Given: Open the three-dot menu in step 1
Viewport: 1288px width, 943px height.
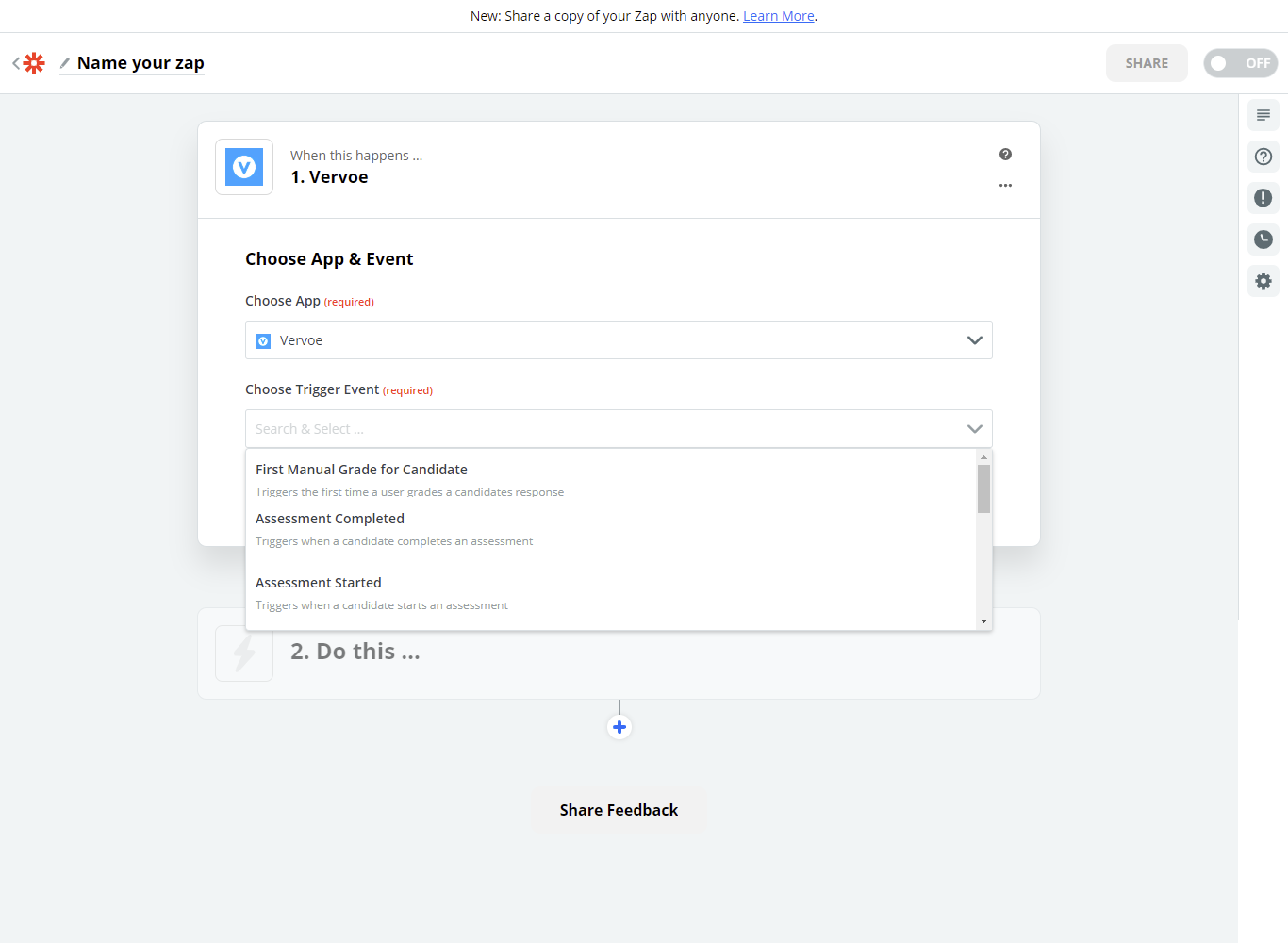Looking at the screenshot, I should 1005,186.
